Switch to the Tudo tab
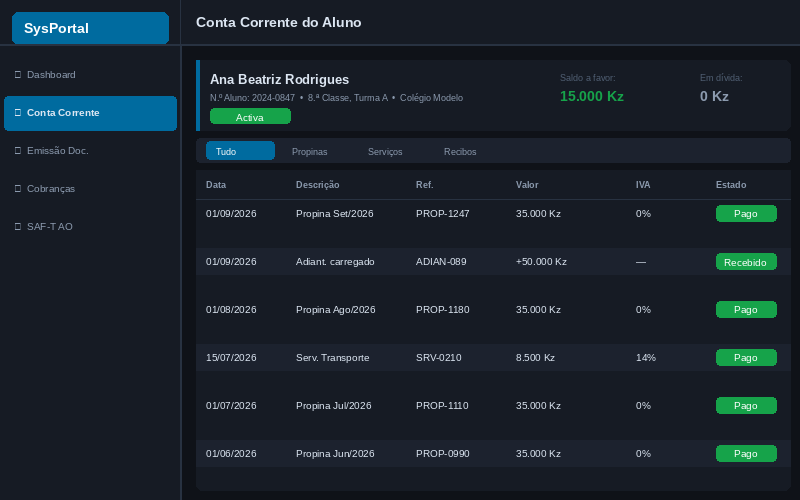Screen dimensions: 800x500 240,151
